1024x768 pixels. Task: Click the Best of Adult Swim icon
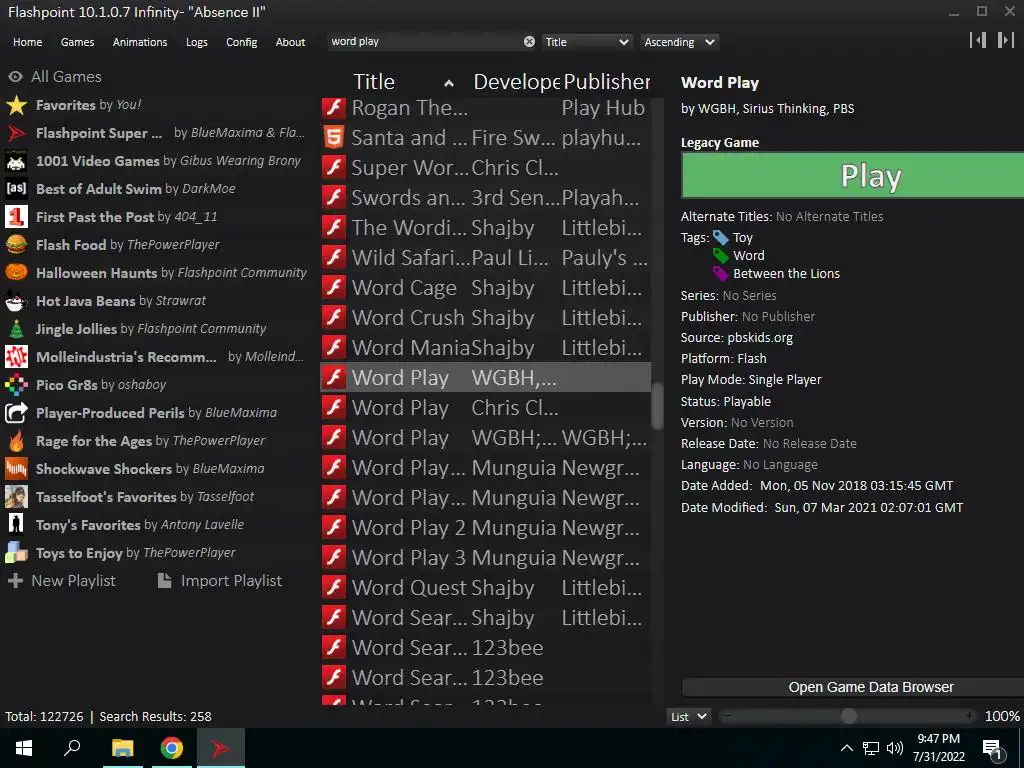16,189
